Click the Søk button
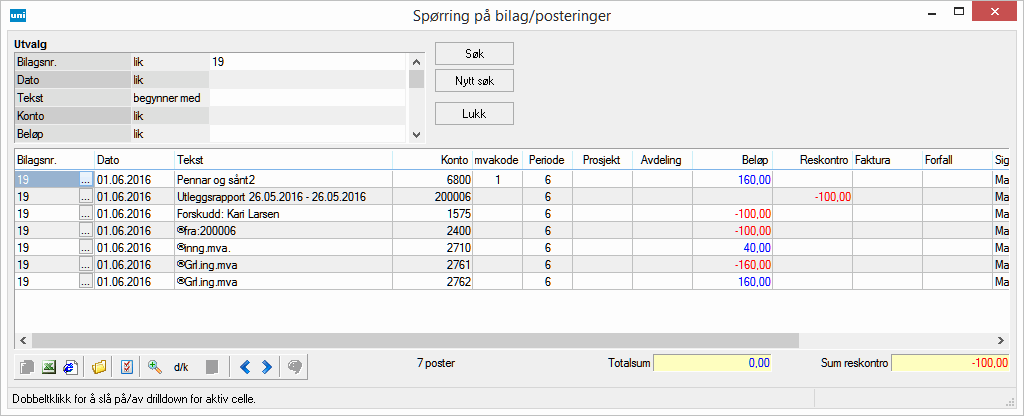 (474, 52)
